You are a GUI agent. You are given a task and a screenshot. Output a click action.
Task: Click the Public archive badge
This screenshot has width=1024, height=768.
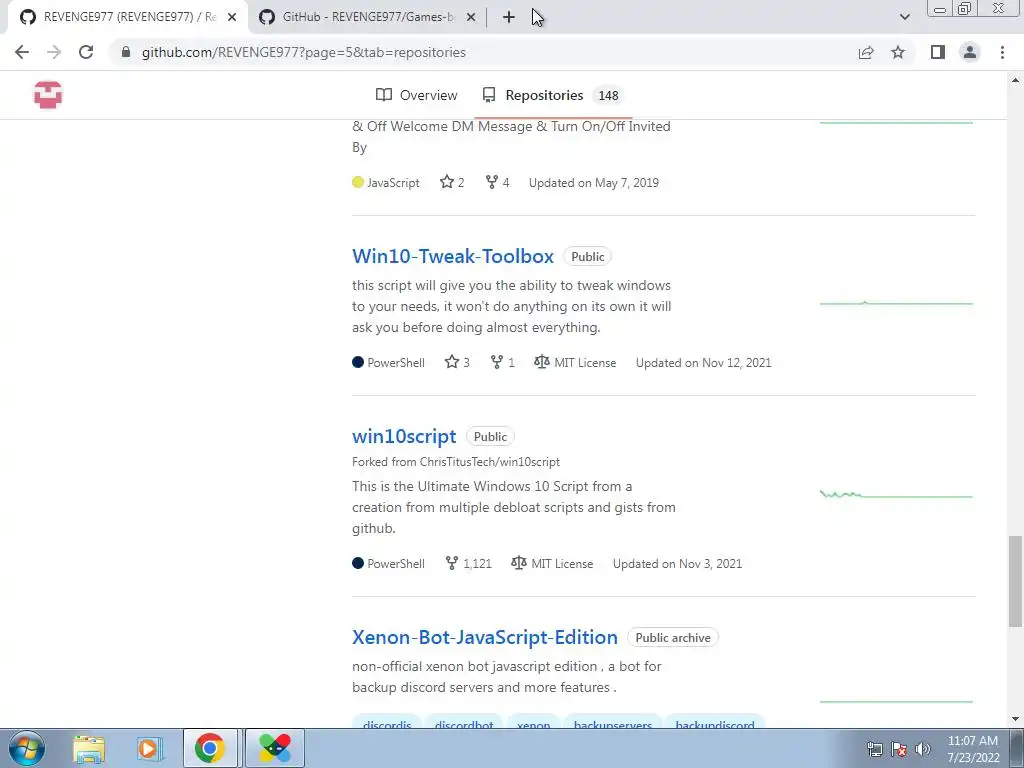pyautogui.click(x=673, y=637)
